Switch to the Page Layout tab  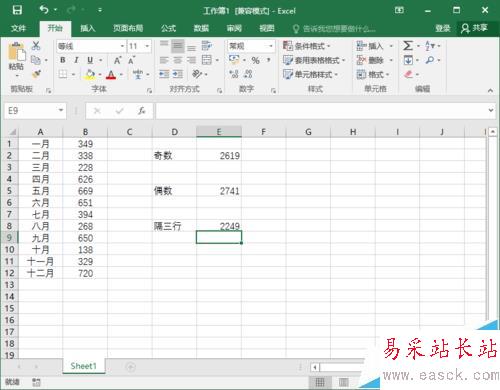[128, 28]
